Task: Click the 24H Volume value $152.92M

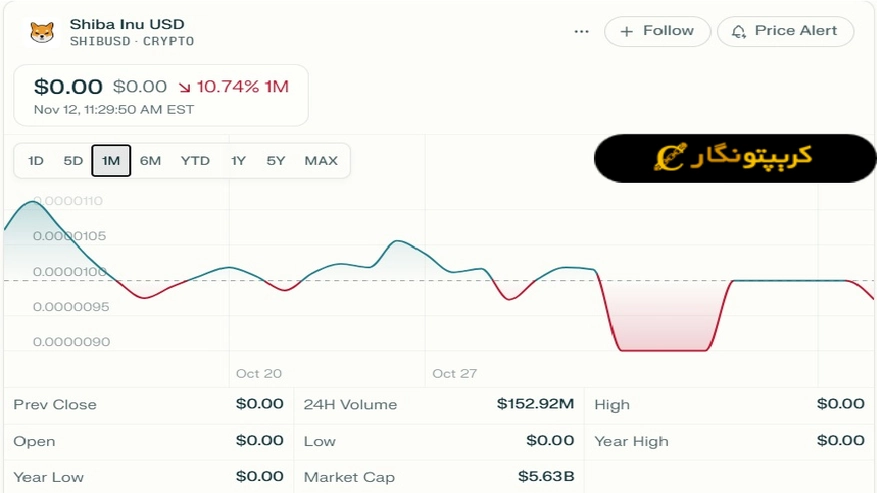Action: click(x=536, y=404)
